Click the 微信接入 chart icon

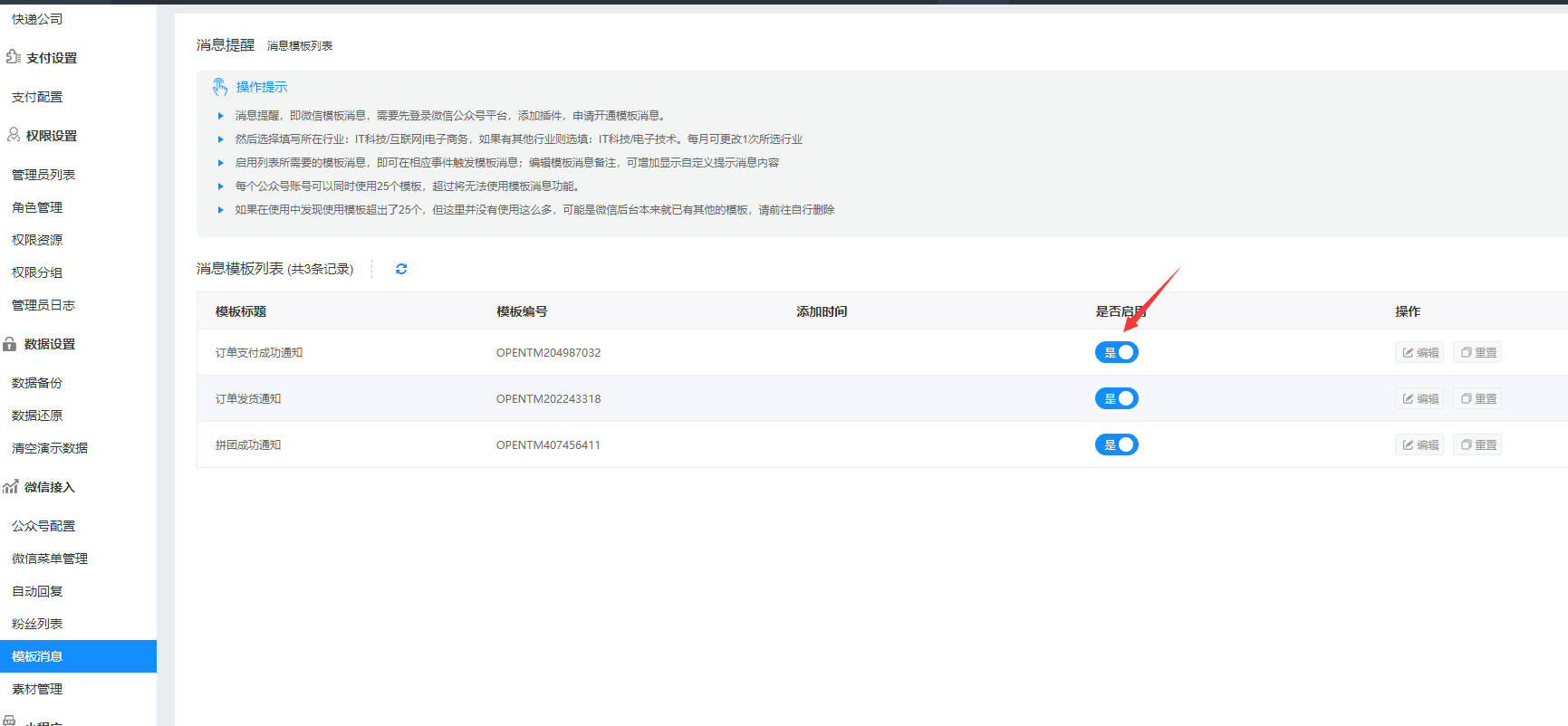tap(11, 487)
